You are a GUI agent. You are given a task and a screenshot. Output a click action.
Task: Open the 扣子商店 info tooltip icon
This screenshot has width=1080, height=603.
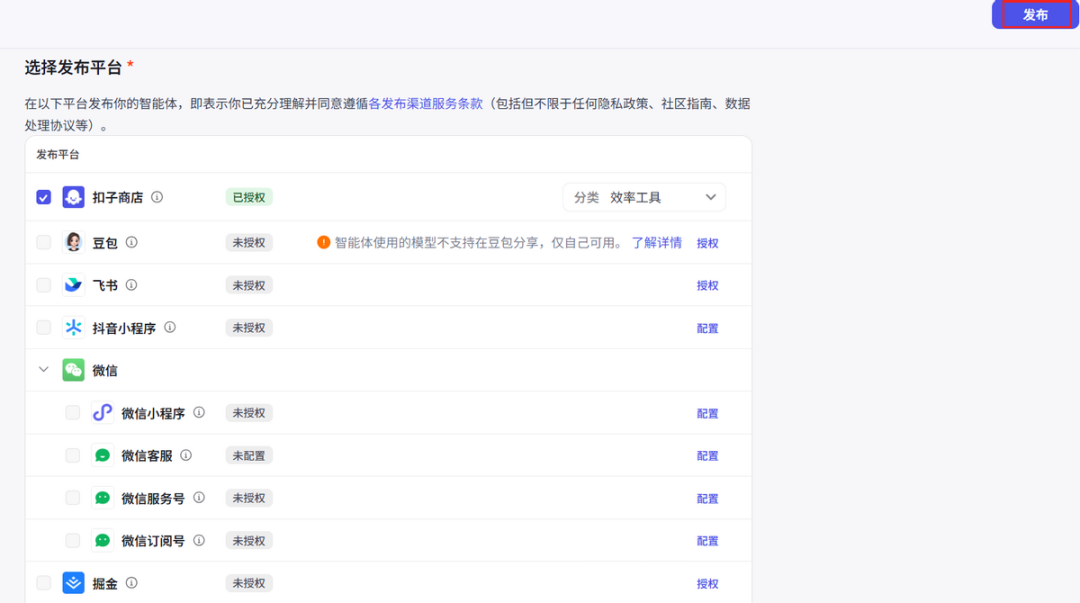click(157, 197)
